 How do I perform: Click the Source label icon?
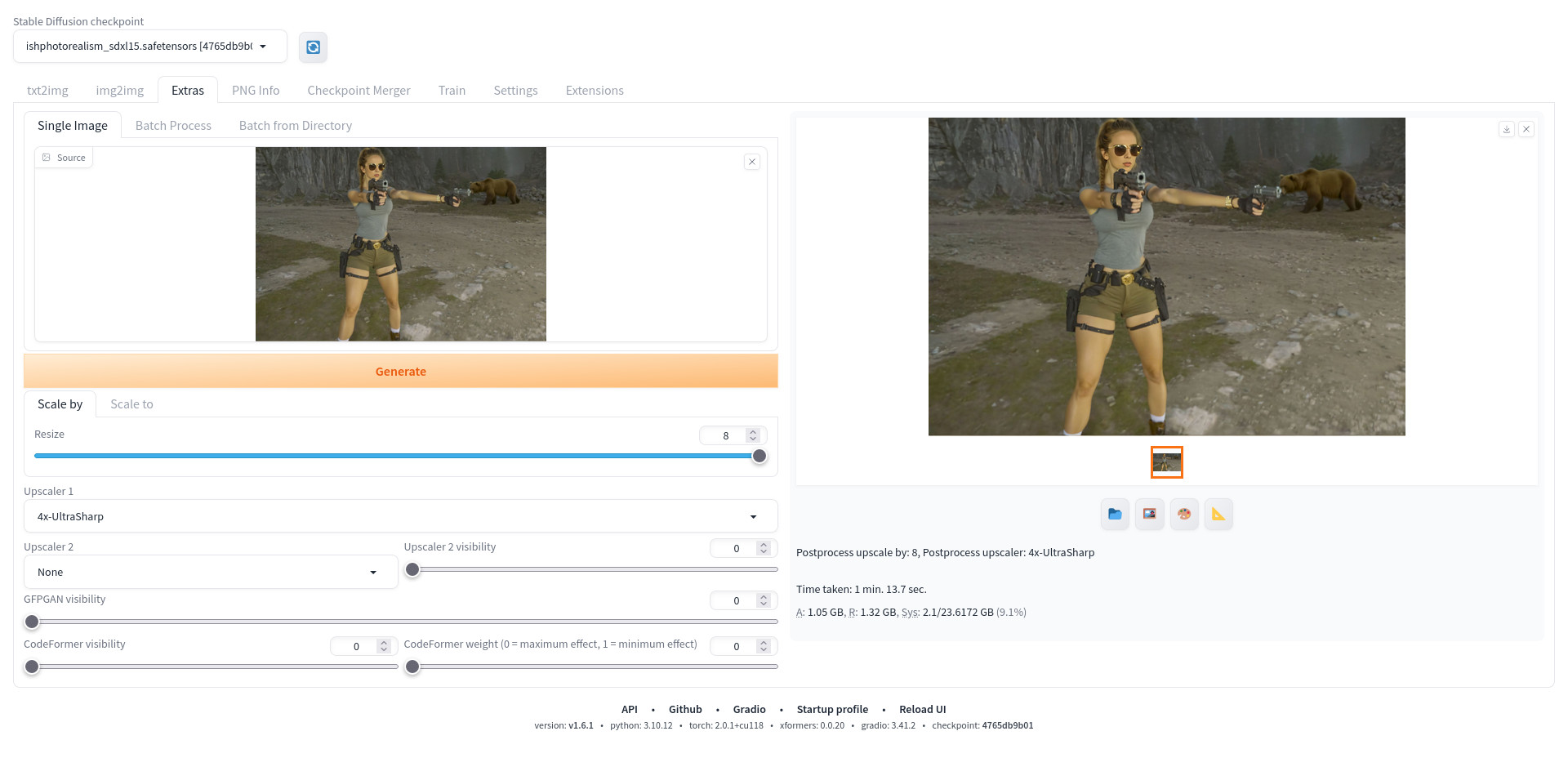47,158
